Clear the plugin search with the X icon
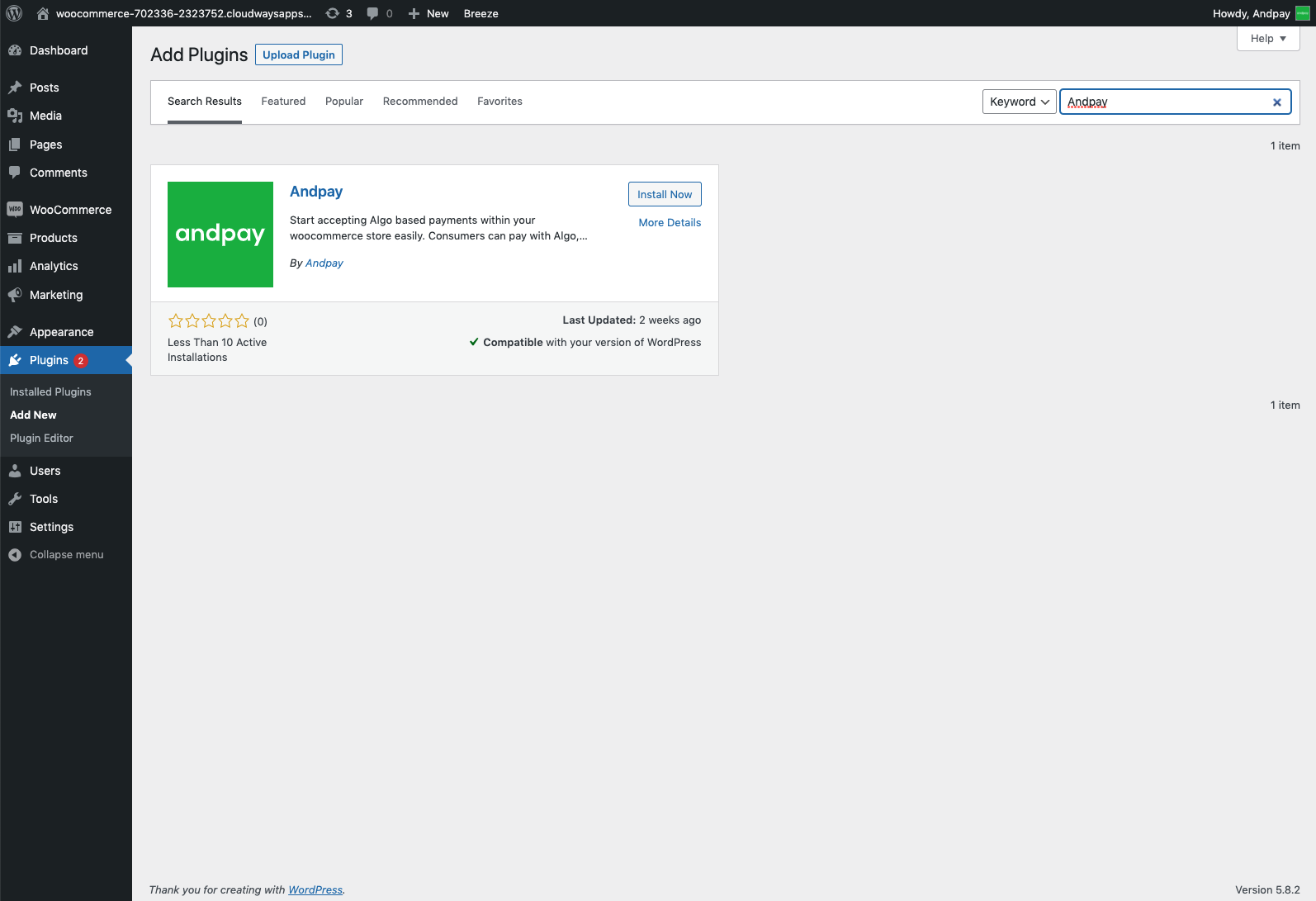Viewport: 1316px width, 901px height. (1276, 102)
